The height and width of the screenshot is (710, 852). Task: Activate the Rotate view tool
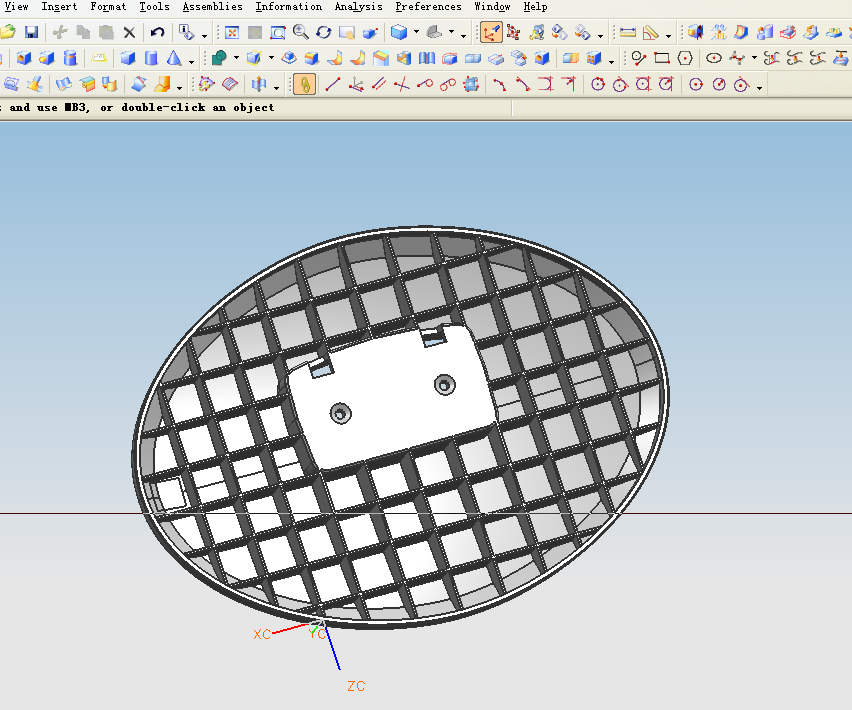[323, 33]
